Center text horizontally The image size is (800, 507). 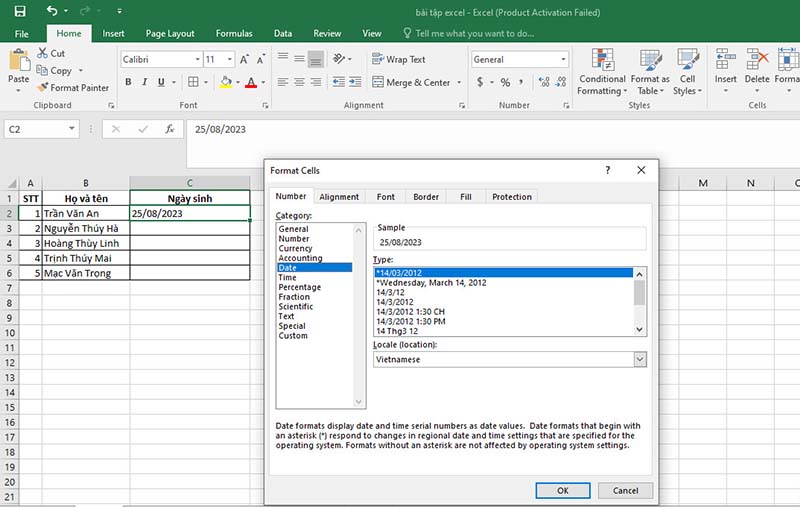(x=299, y=82)
